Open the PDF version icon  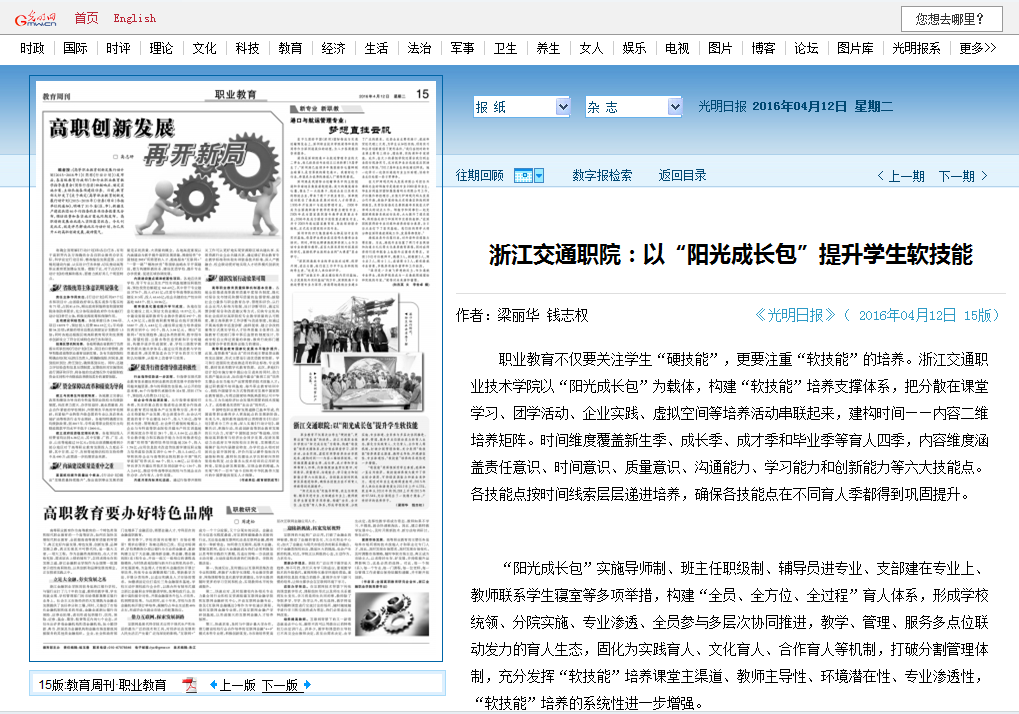pos(189,685)
